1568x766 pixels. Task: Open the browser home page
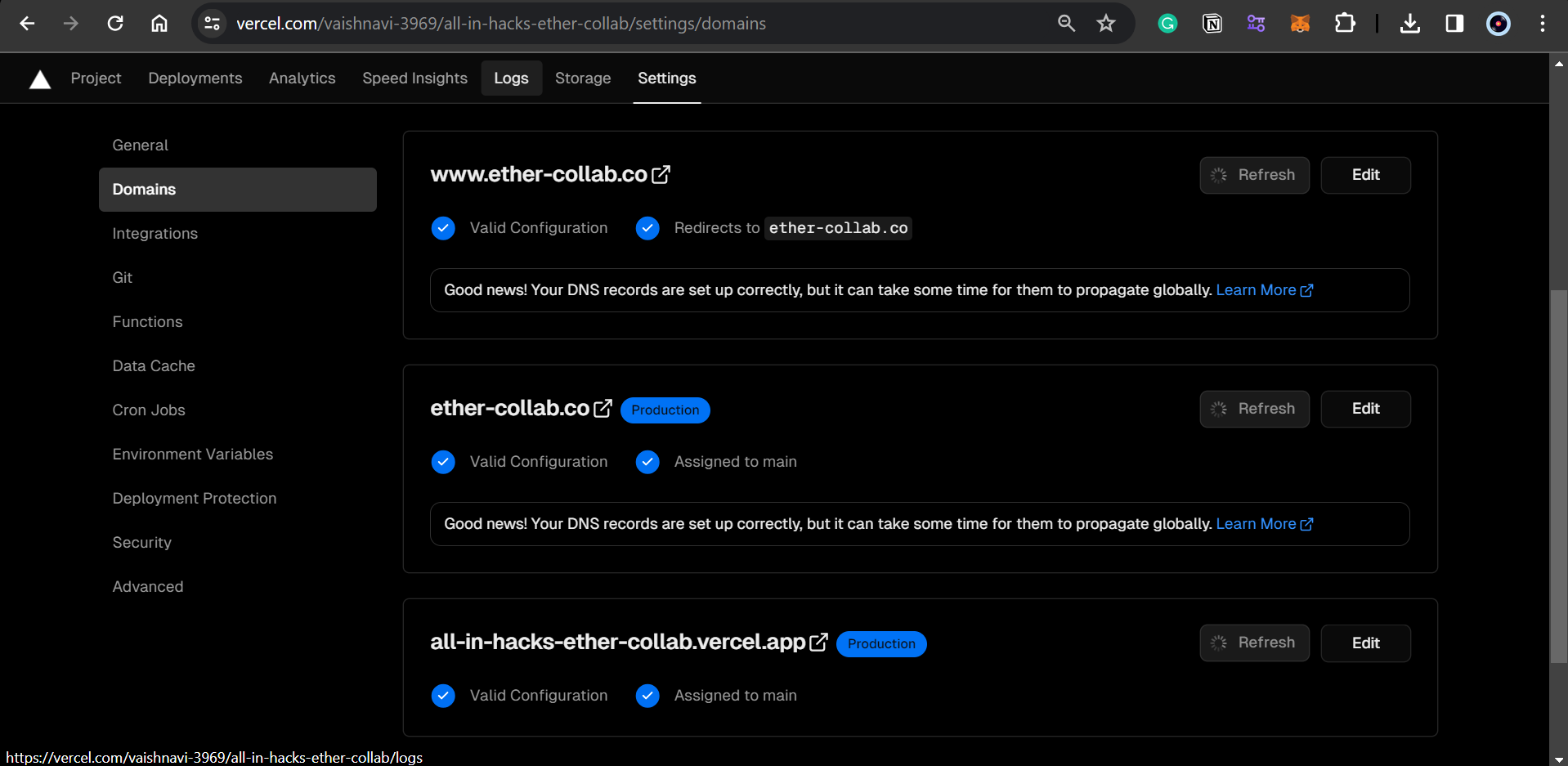[159, 24]
